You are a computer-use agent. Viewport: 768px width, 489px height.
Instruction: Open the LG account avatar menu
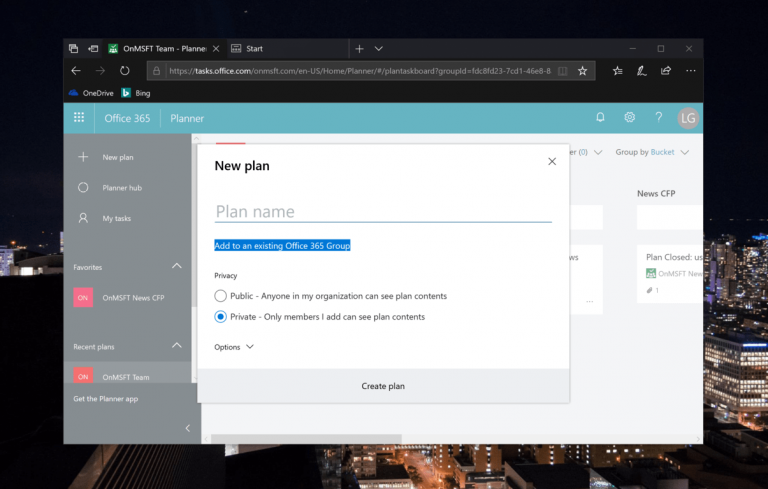click(688, 118)
